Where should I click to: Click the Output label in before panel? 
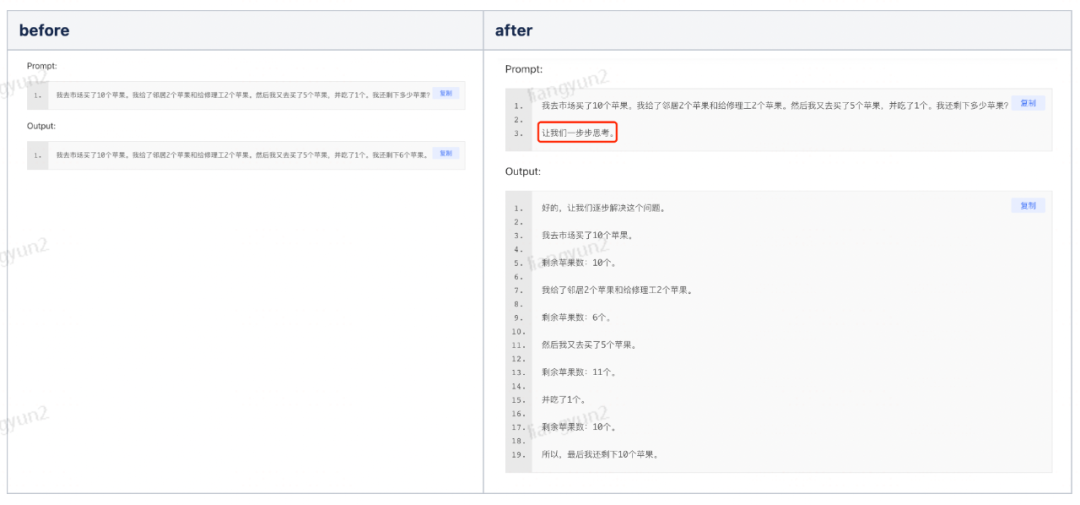(41, 126)
